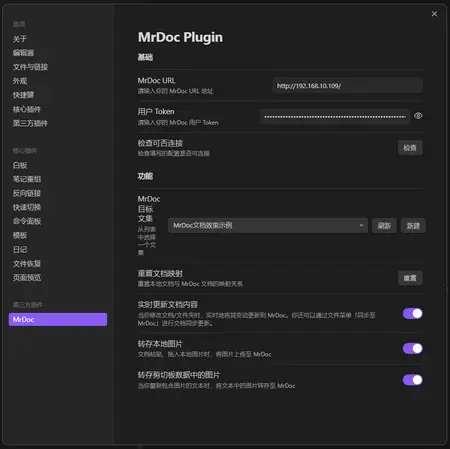Open 第三方插件 settings in options list
Image resolution: width=450 pixels, height=449 pixels.
pos(30,123)
